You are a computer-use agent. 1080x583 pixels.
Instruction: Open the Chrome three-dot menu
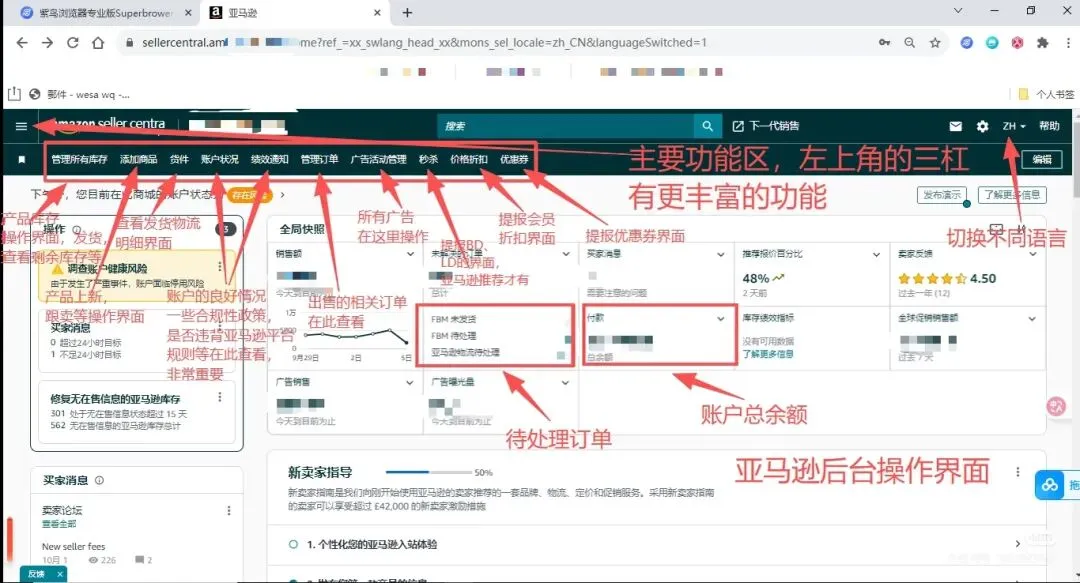[x=1068, y=43]
